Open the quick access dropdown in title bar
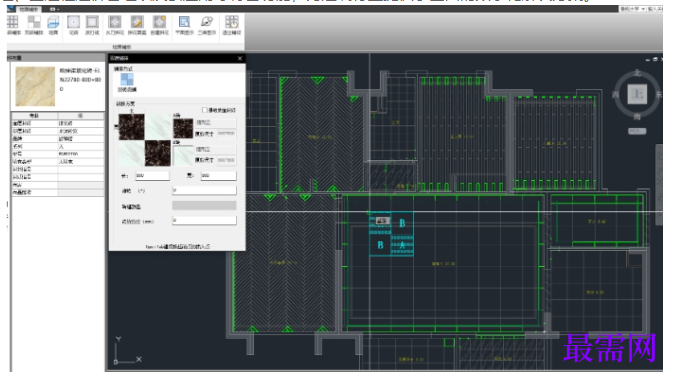Viewport: 675px width, 379px height. click(x=54, y=9)
